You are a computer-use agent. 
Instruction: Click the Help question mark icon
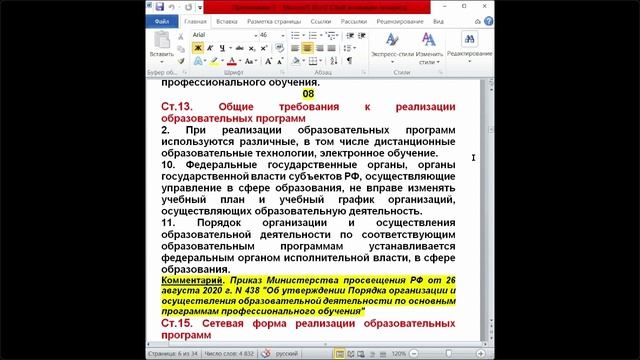click(488, 21)
